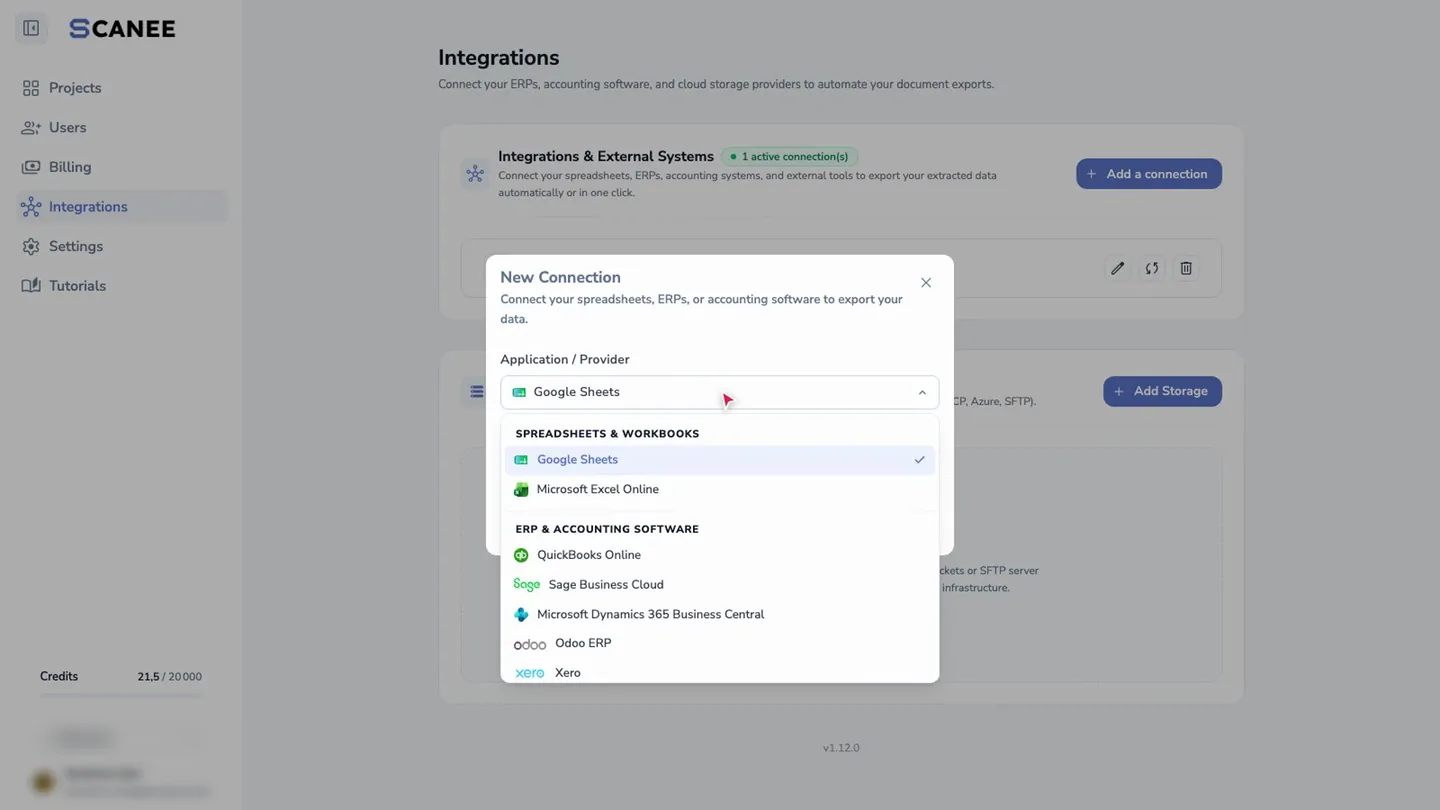1440x810 pixels.
Task: Click the 1 active connection(s) badge
Action: click(789, 157)
